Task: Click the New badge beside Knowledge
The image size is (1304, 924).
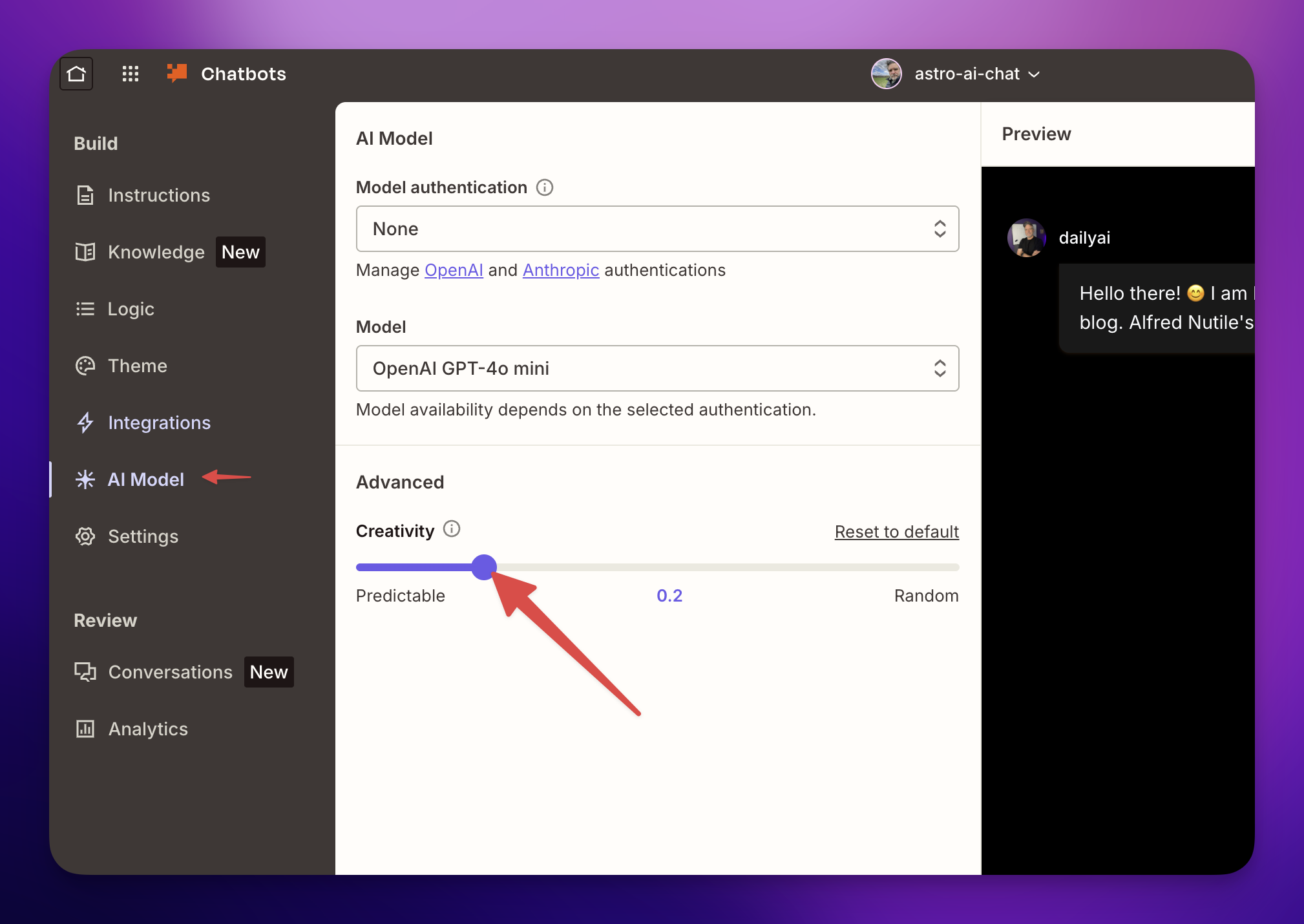Action: point(240,252)
